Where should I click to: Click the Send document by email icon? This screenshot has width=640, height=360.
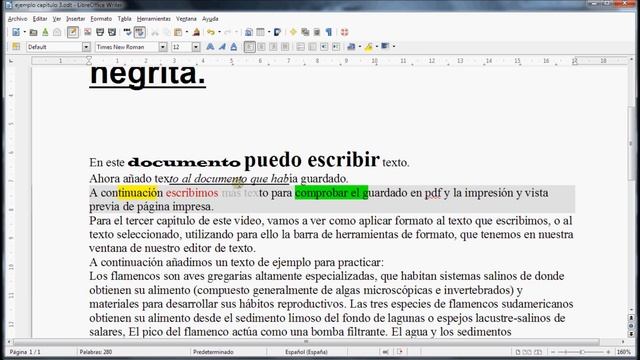coord(57,32)
